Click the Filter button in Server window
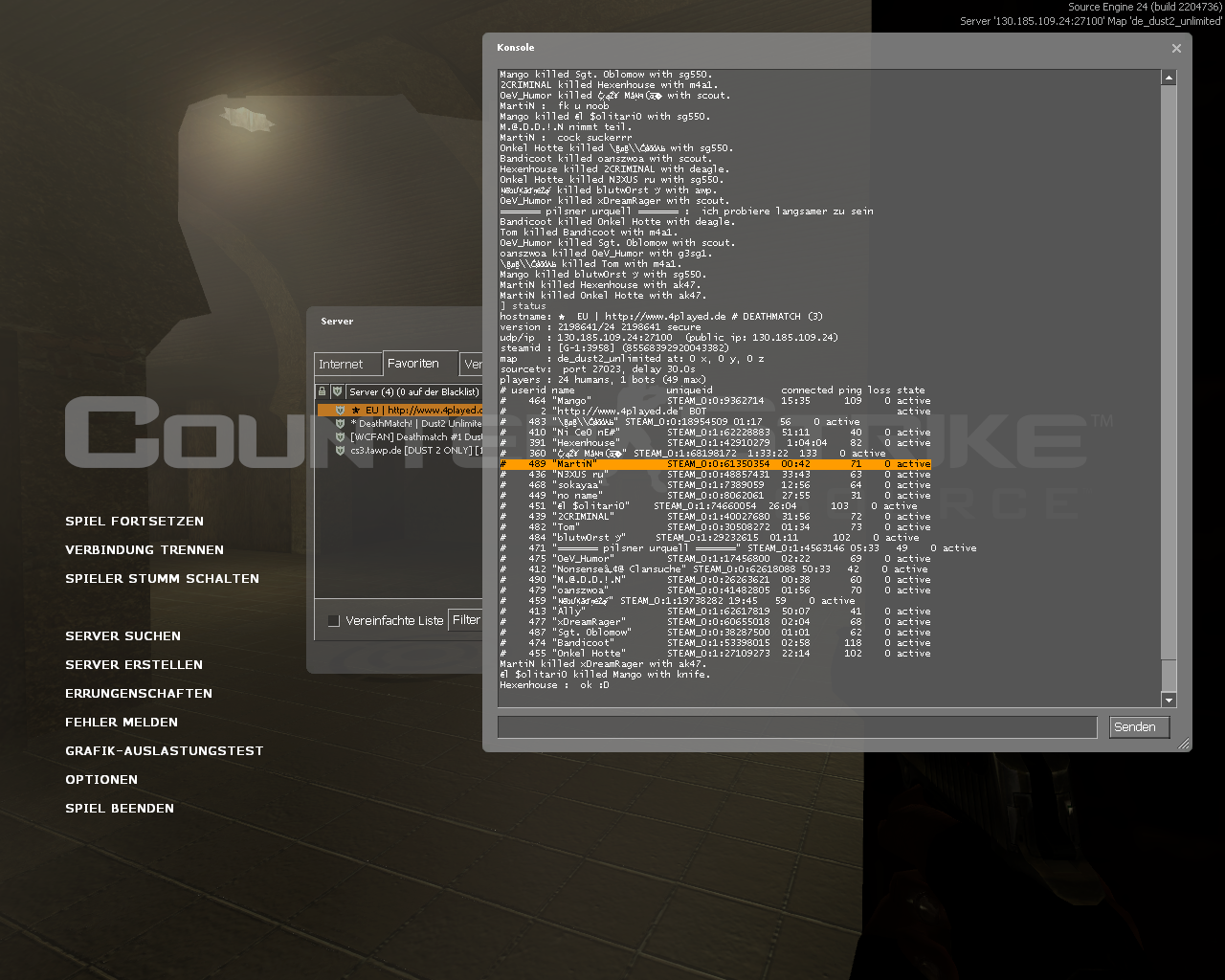This screenshot has height=980, width=1225. 467,620
